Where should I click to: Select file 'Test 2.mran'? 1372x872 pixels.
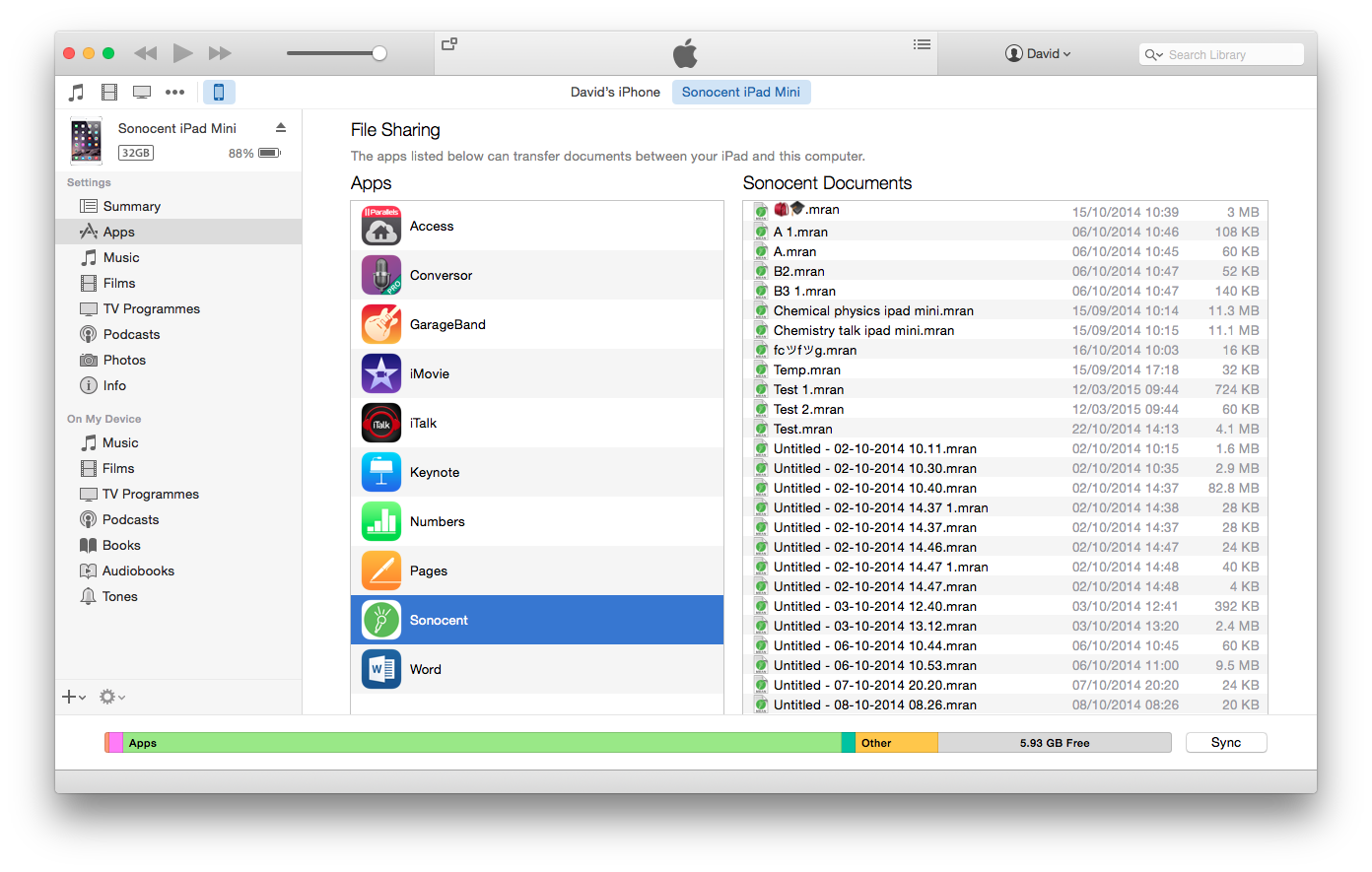coord(1005,409)
